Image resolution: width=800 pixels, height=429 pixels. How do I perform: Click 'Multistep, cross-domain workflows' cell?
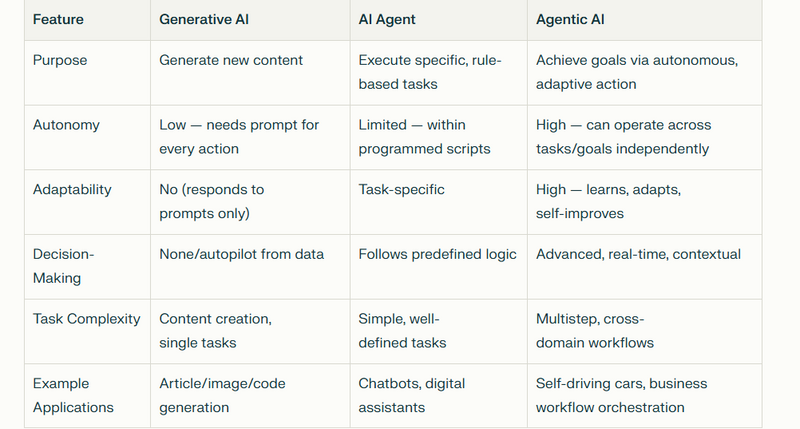(595, 331)
